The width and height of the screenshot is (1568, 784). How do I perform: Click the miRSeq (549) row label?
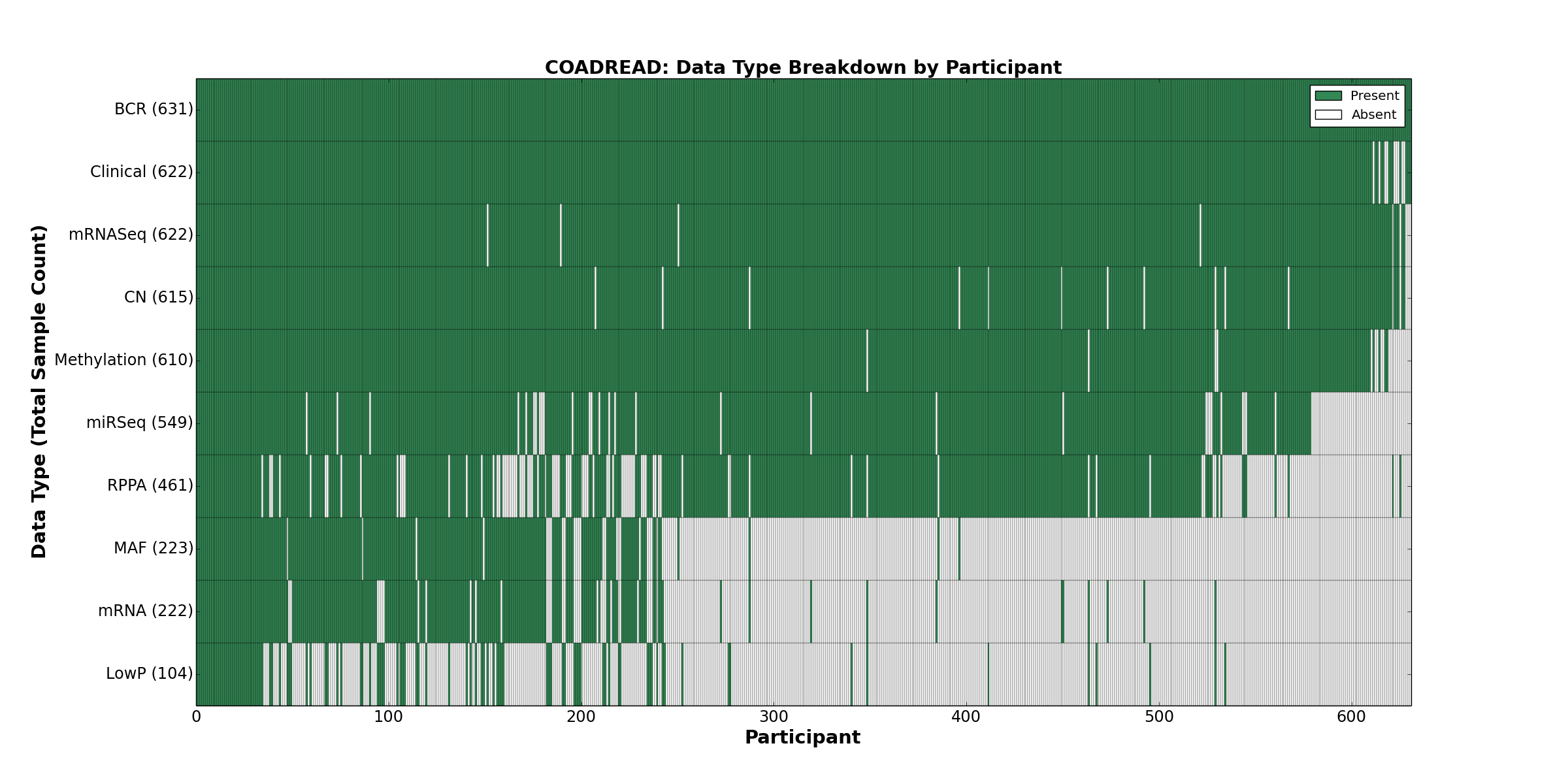(140, 423)
